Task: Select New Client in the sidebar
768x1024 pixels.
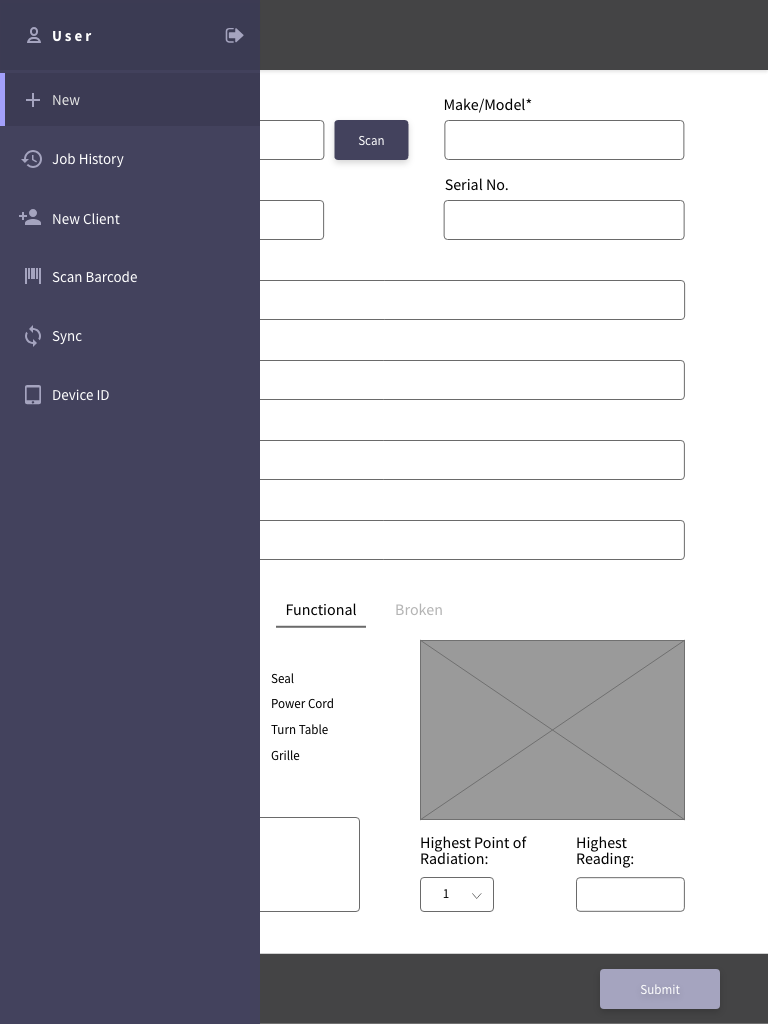Action: (x=130, y=218)
